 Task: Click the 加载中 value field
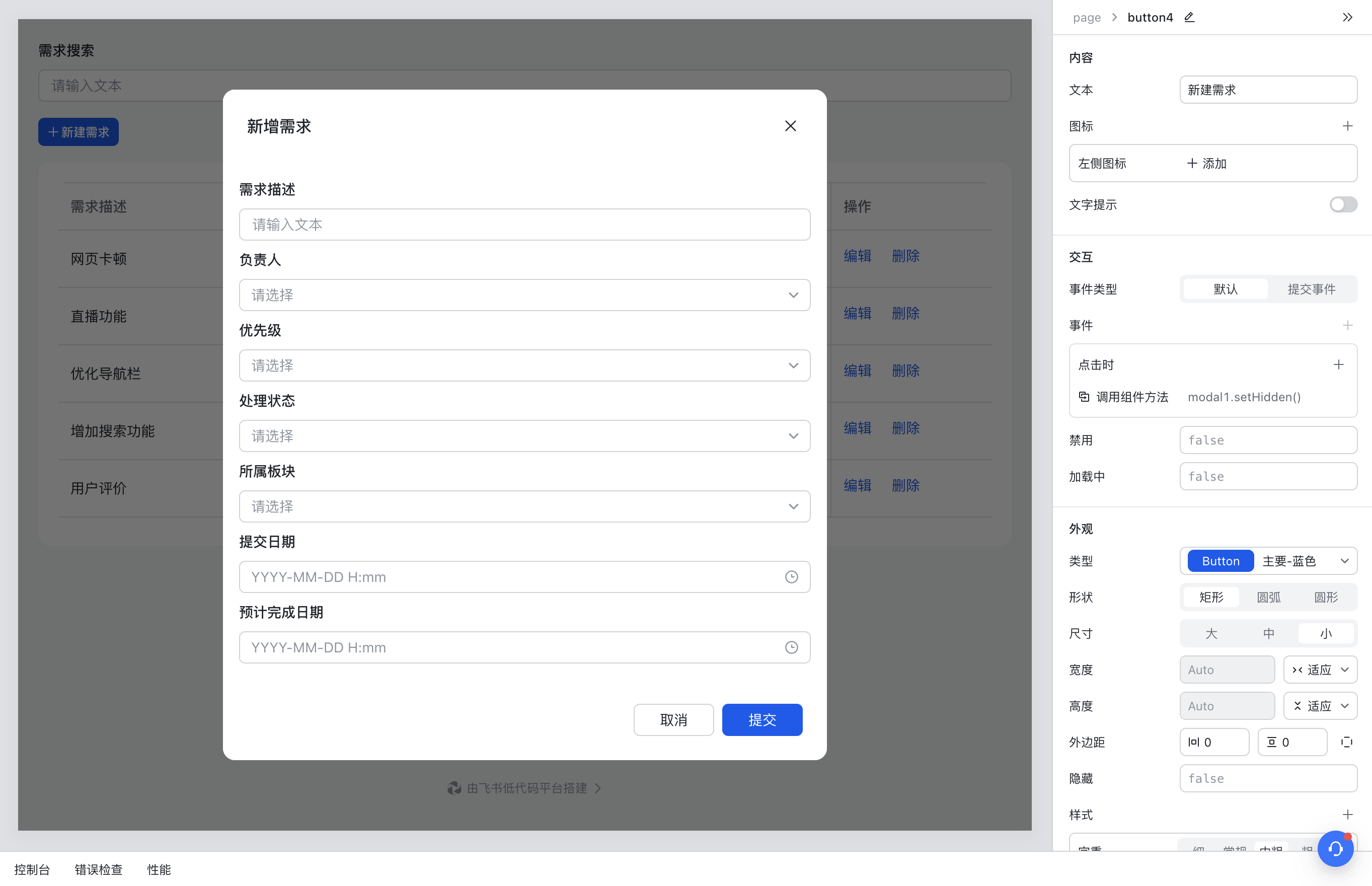point(1268,476)
